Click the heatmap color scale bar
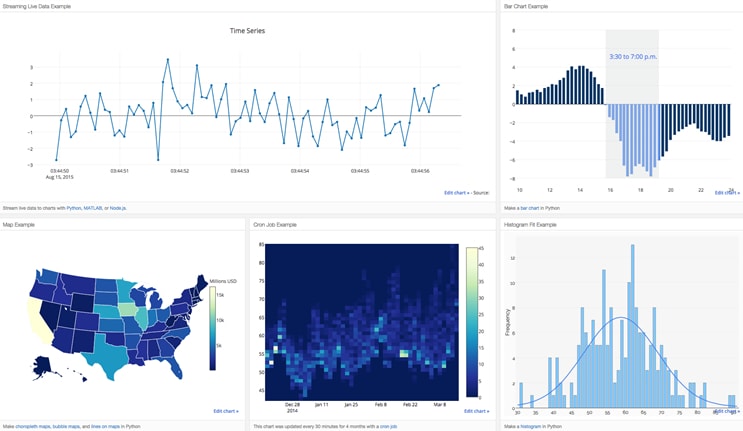Viewport: 743px width, 431px height. coord(472,322)
